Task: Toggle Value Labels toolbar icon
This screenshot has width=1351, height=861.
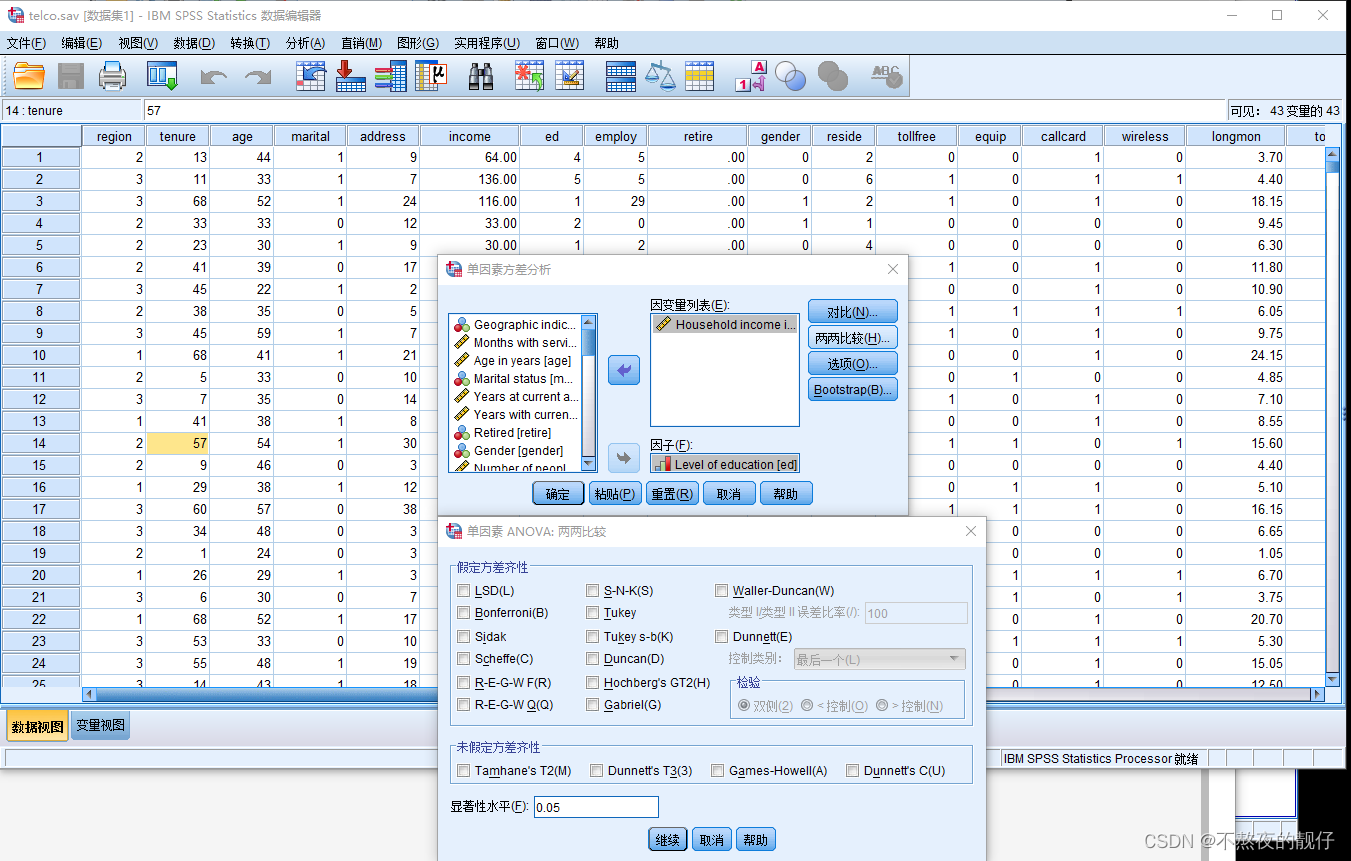Action: point(751,76)
